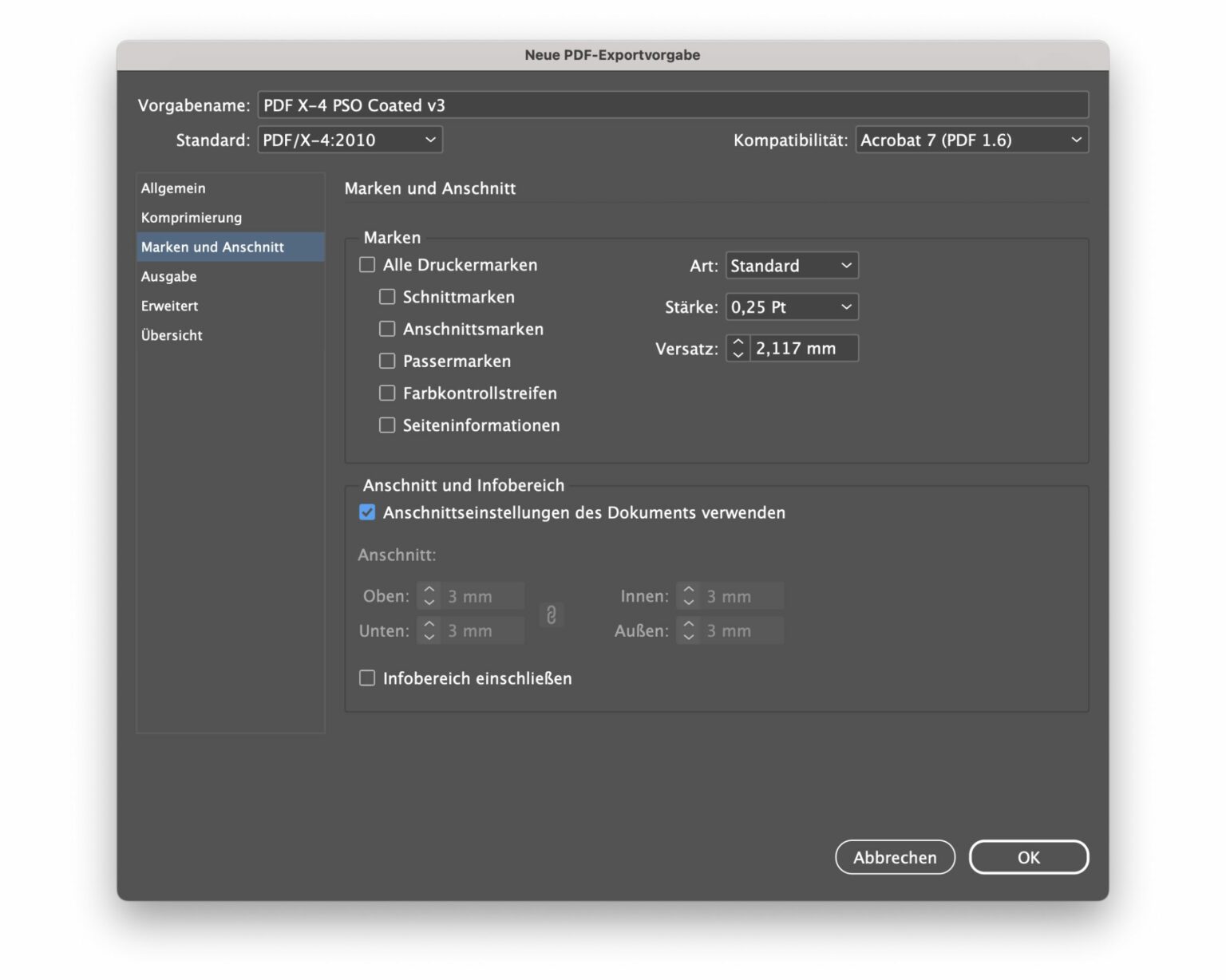Viewport: 1226px width, 980px height.
Task: Go to the Erweitert section
Action: click(231, 306)
